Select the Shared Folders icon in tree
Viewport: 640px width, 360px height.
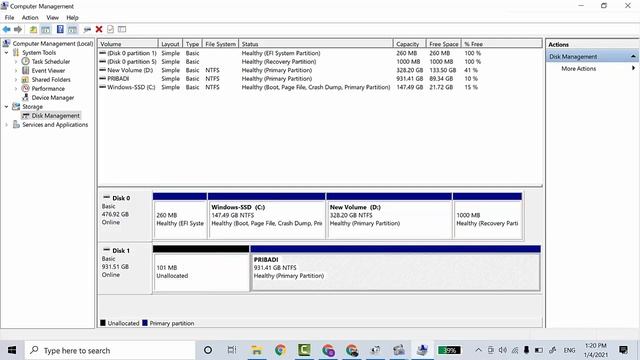coord(25,79)
